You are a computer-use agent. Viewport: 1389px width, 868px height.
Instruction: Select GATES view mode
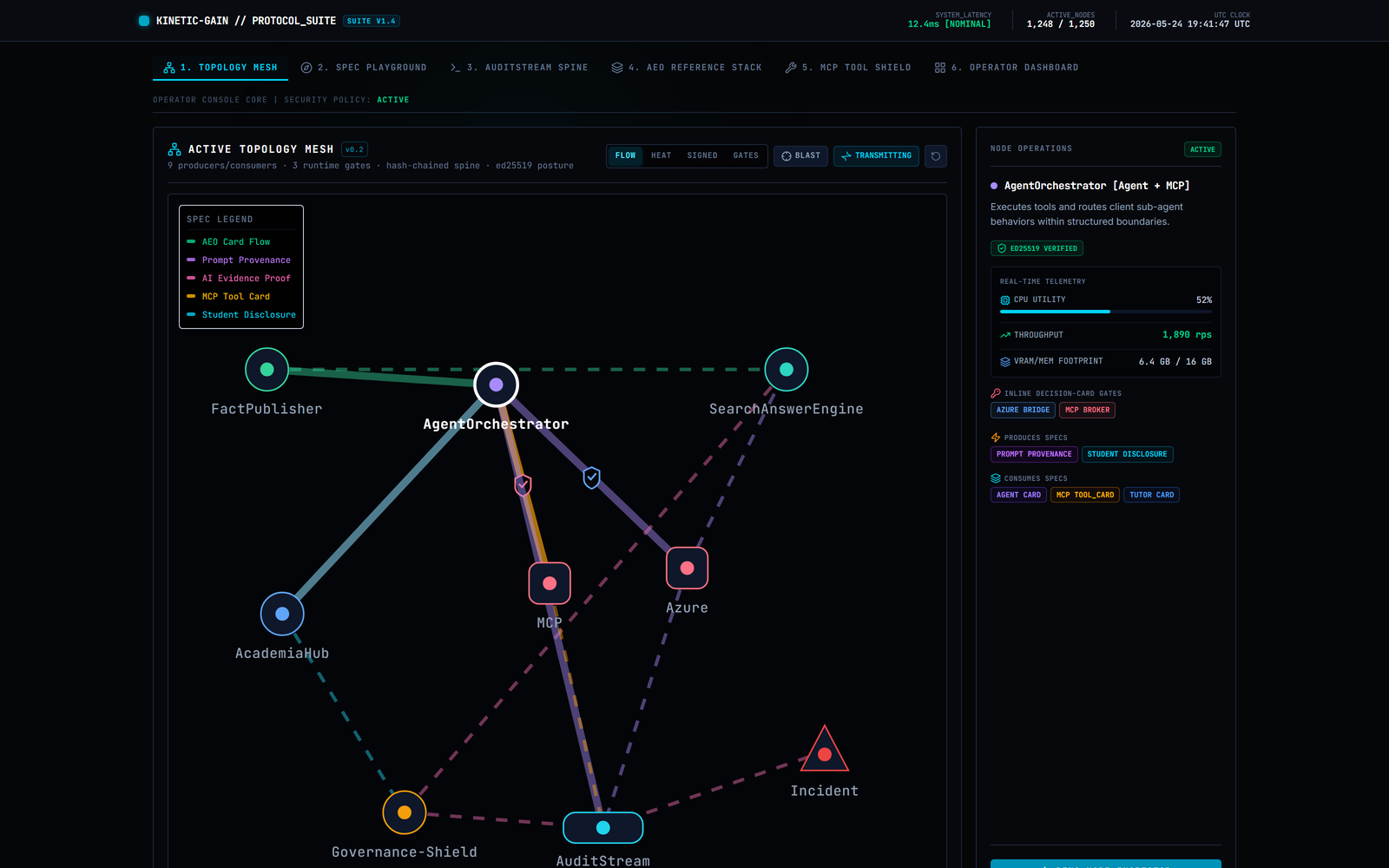click(x=746, y=156)
